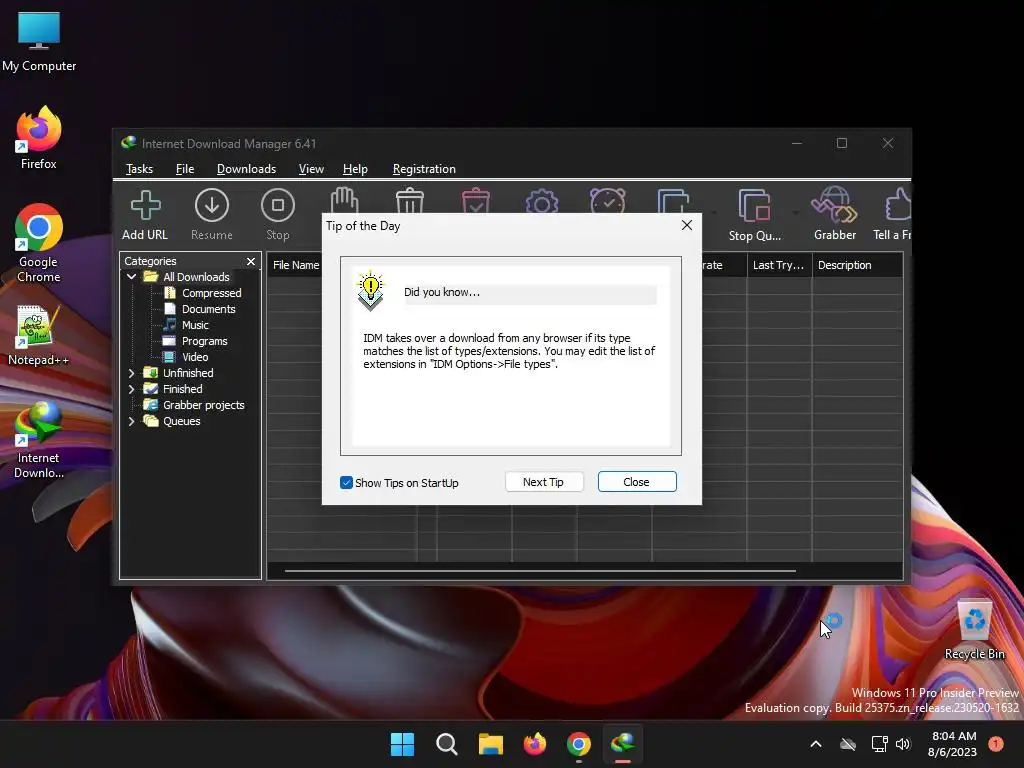Click the Delete trash can toolbar icon

(410, 200)
